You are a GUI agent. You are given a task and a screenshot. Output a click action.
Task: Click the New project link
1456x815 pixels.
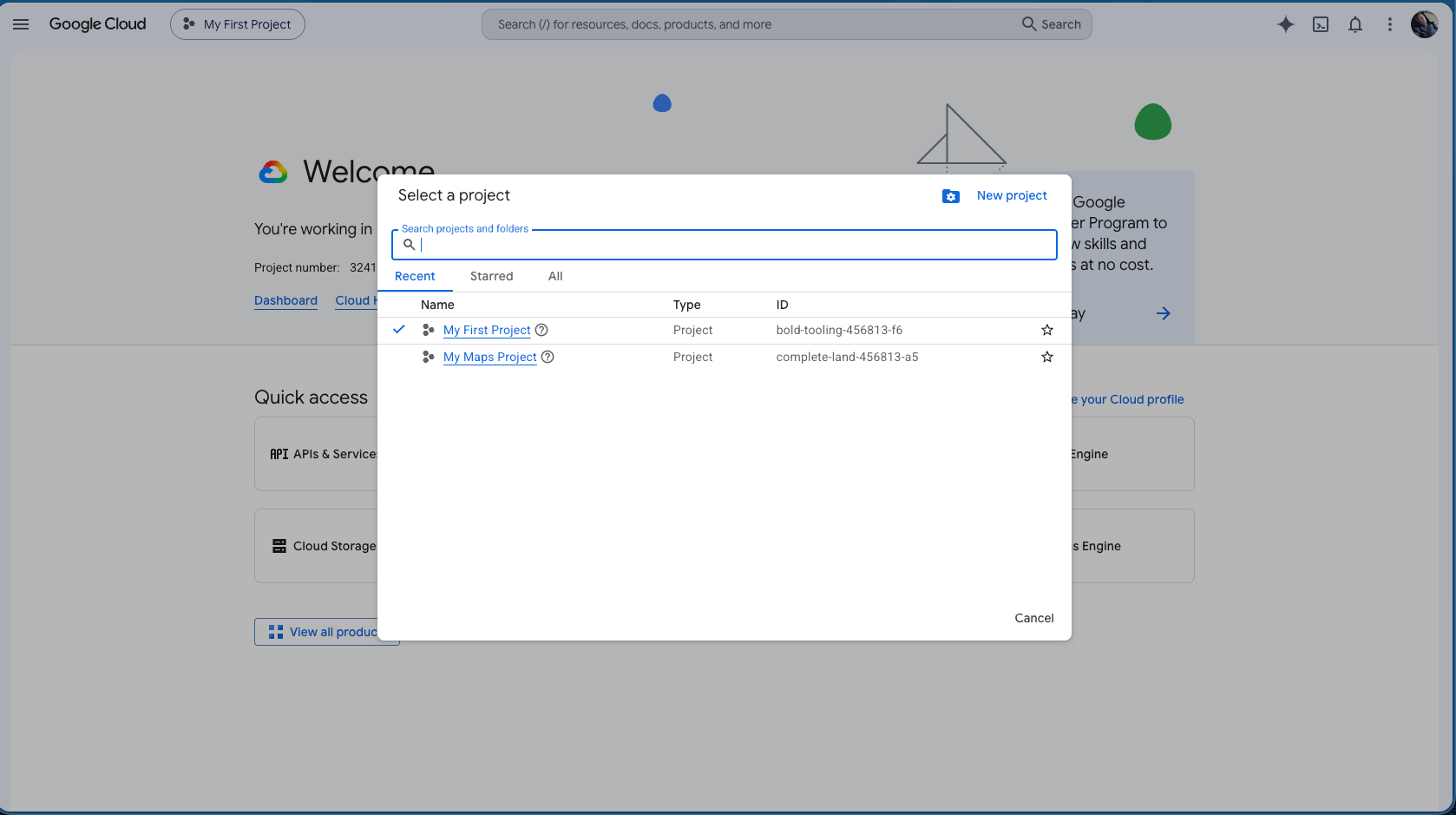[x=1012, y=195]
